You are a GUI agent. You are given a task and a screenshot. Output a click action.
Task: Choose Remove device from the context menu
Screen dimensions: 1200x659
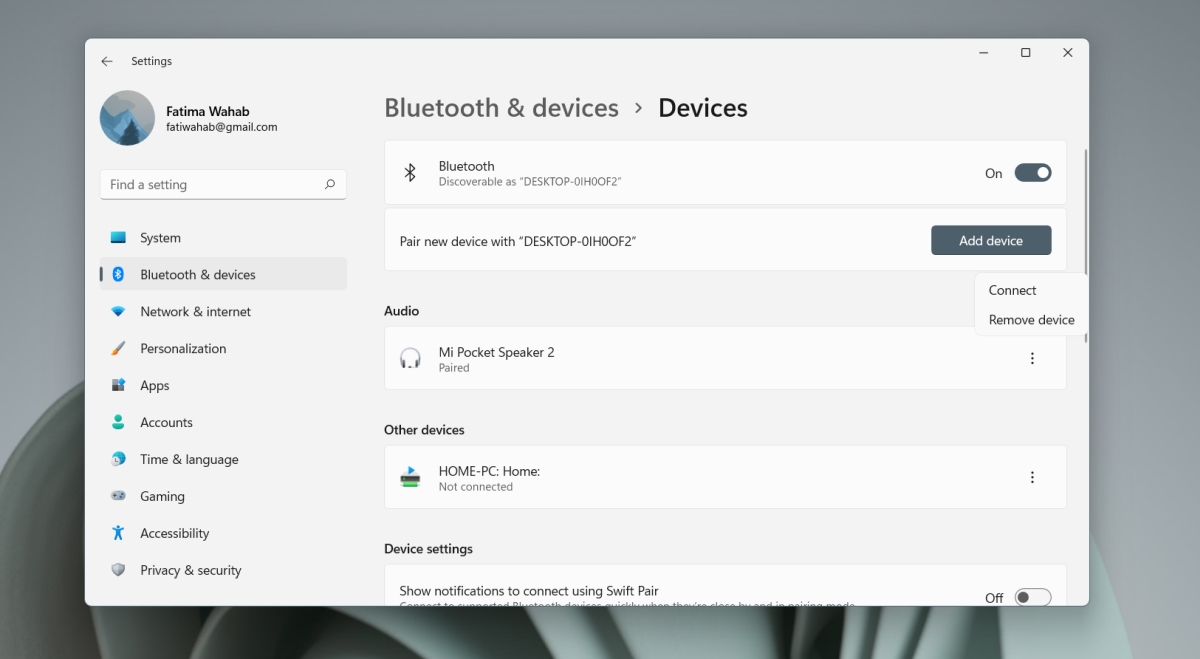point(1031,320)
